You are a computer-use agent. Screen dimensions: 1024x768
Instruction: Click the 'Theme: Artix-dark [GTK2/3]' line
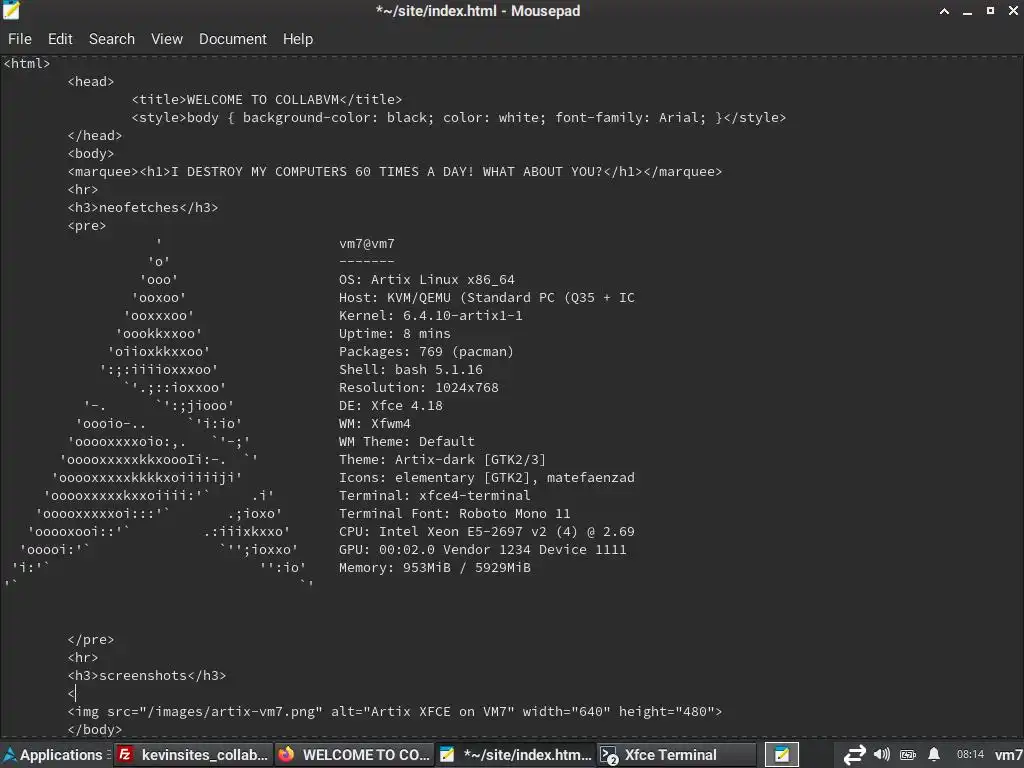[442, 460]
